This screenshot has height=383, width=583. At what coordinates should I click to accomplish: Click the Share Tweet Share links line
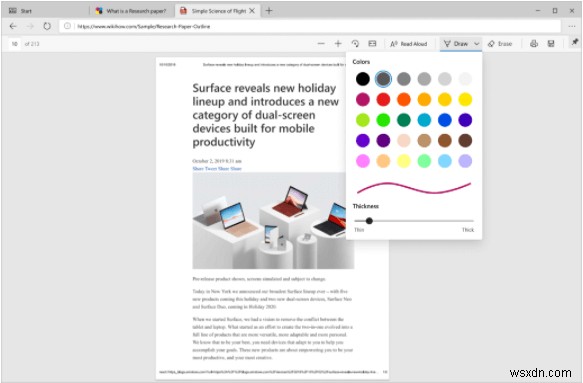(217, 168)
